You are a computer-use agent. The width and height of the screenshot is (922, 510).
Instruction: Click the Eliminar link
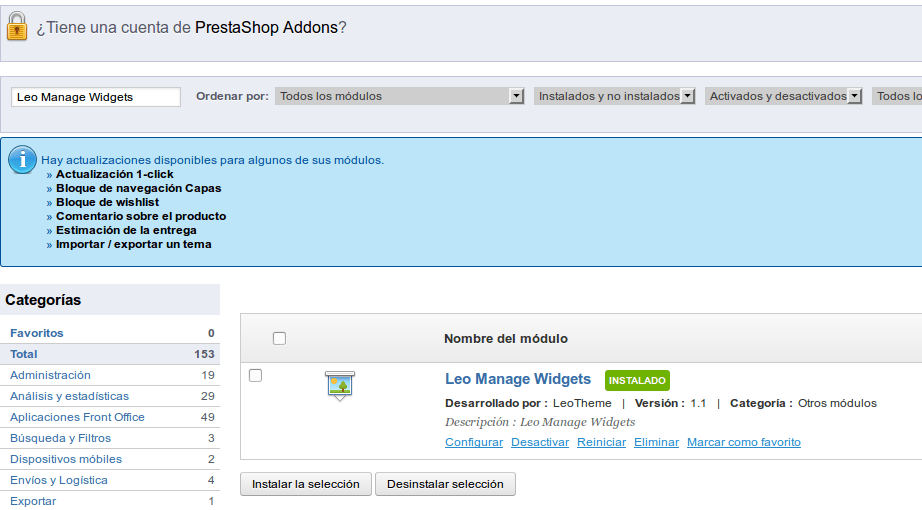656,442
